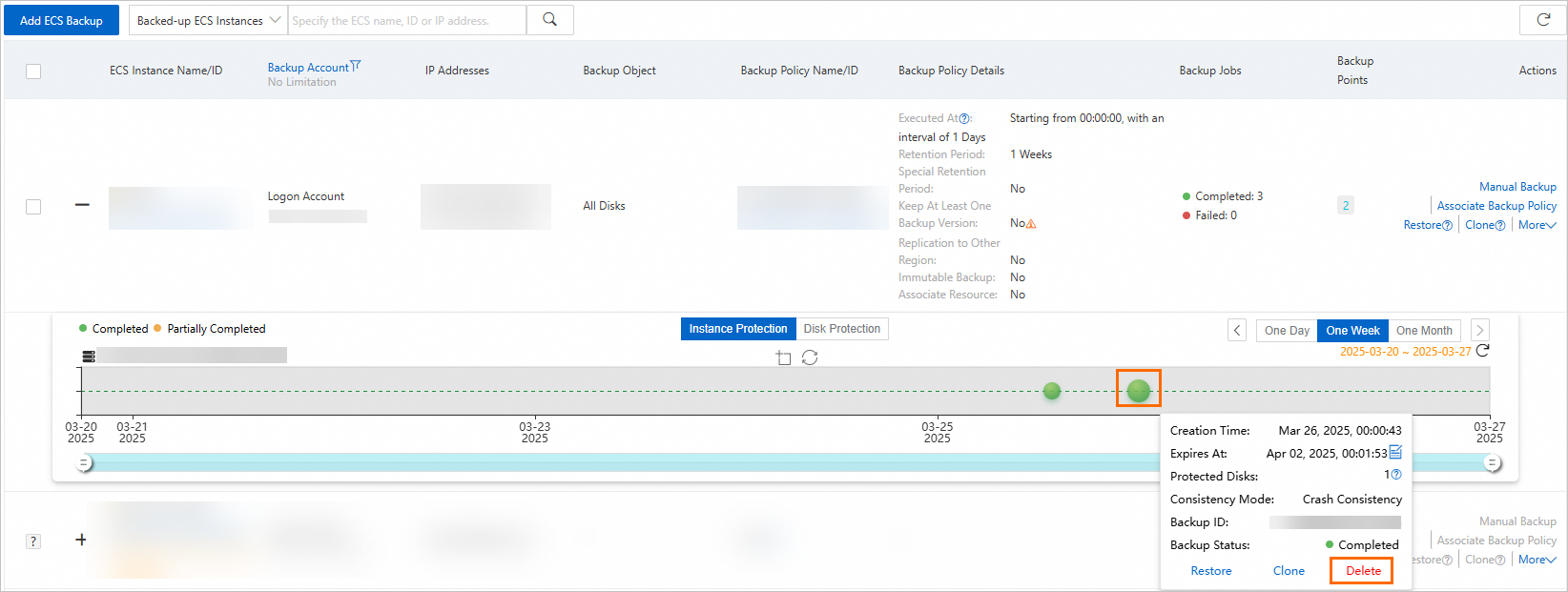
Task: Click the sync refresh icon above timeline
Action: click(x=810, y=357)
